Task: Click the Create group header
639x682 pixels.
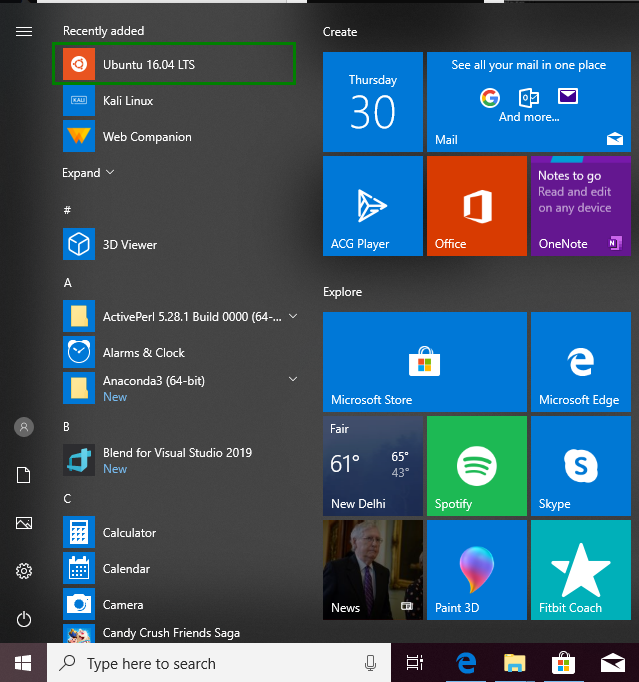Action: (340, 32)
